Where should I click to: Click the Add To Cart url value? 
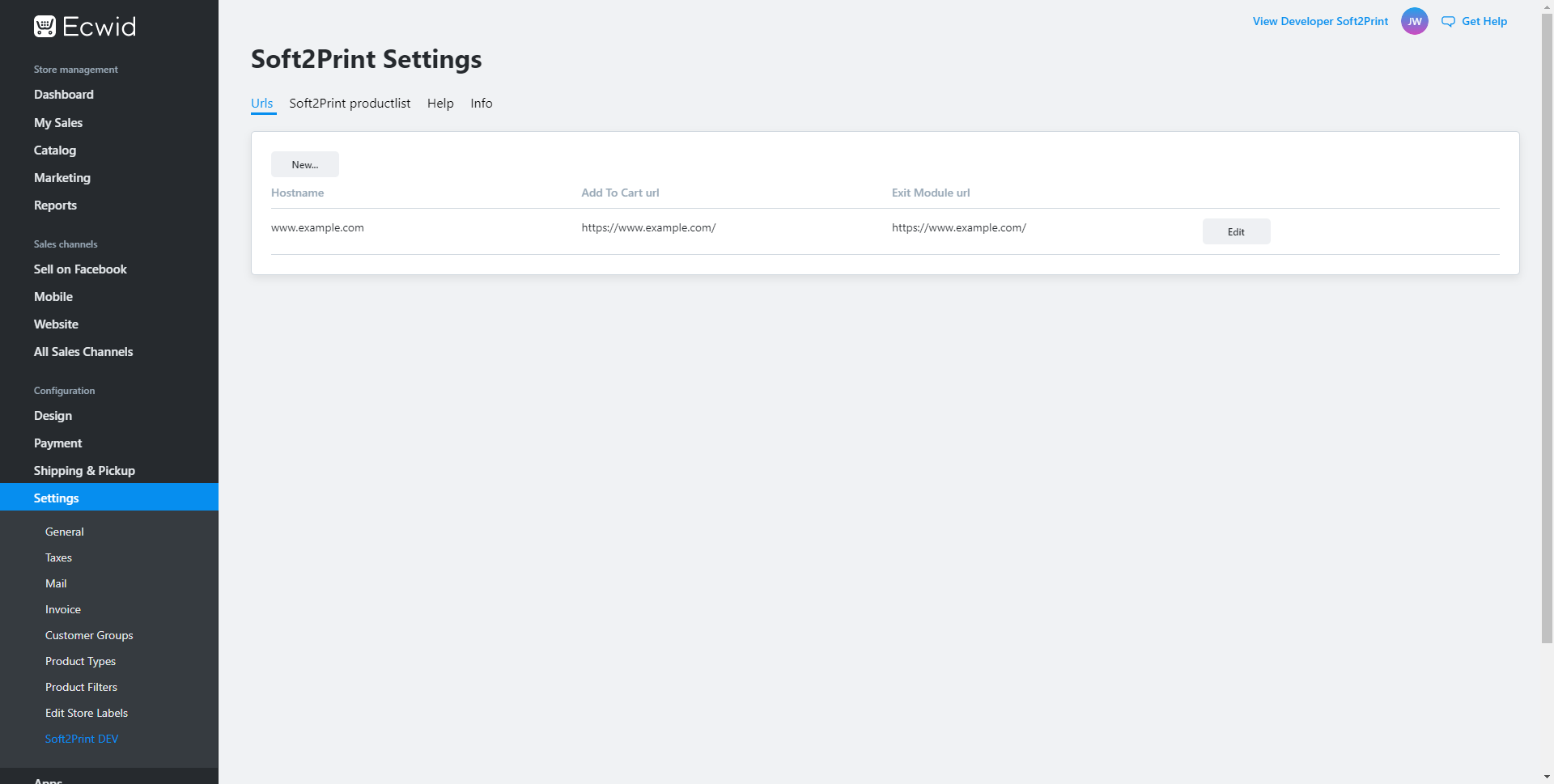pos(648,227)
